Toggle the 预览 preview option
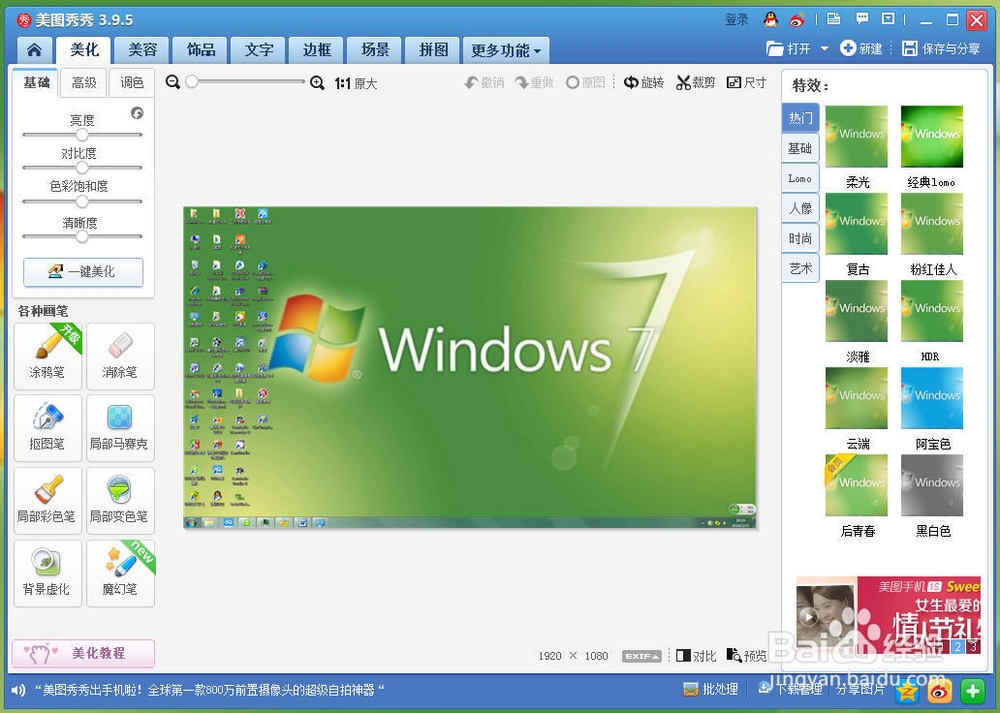 [746, 656]
